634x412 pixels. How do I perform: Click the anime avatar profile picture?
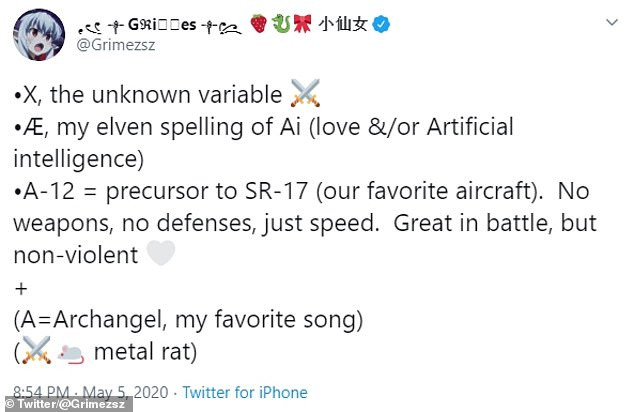[x=39, y=35]
